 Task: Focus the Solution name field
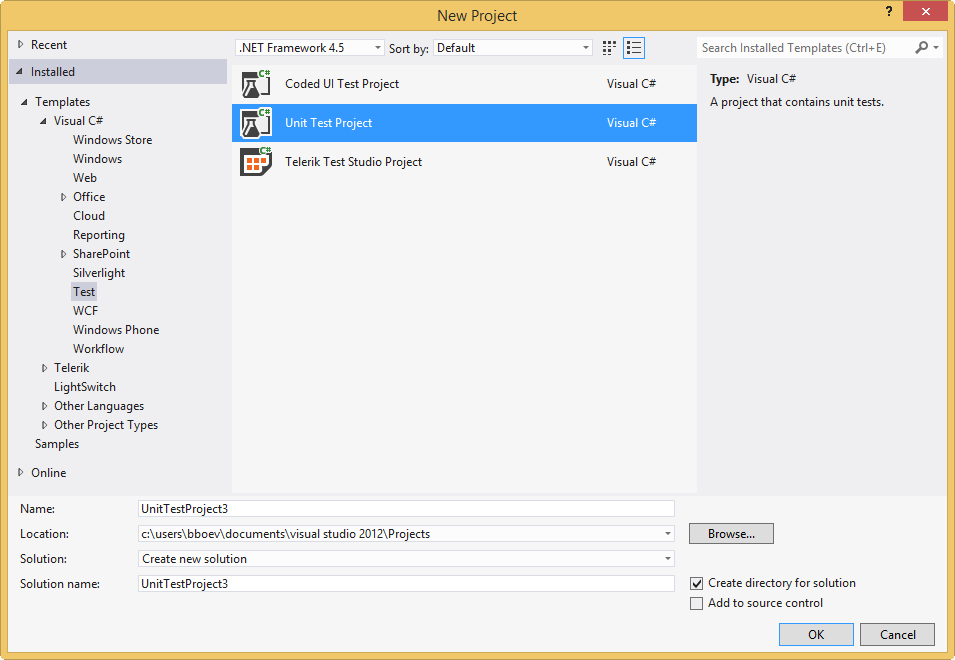[406, 584]
